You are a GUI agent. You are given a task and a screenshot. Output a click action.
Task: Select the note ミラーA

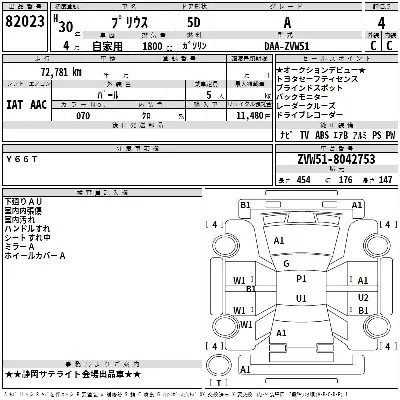(19, 247)
